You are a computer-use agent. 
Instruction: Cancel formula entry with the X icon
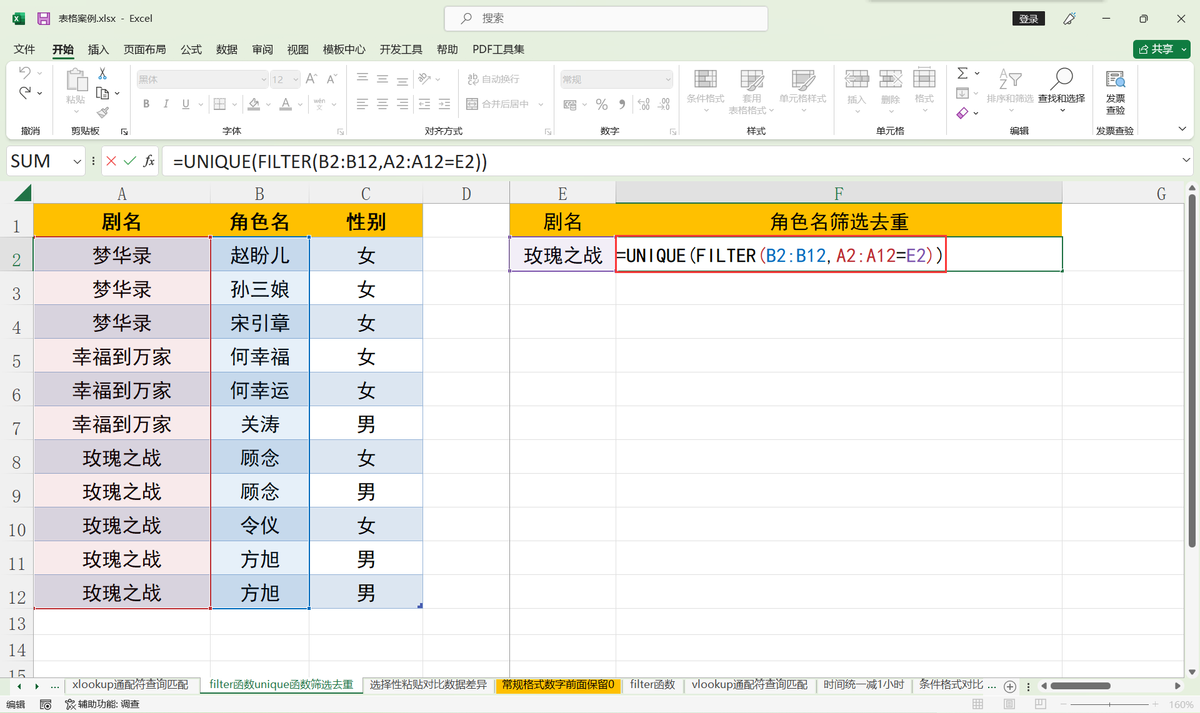point(111,161)
